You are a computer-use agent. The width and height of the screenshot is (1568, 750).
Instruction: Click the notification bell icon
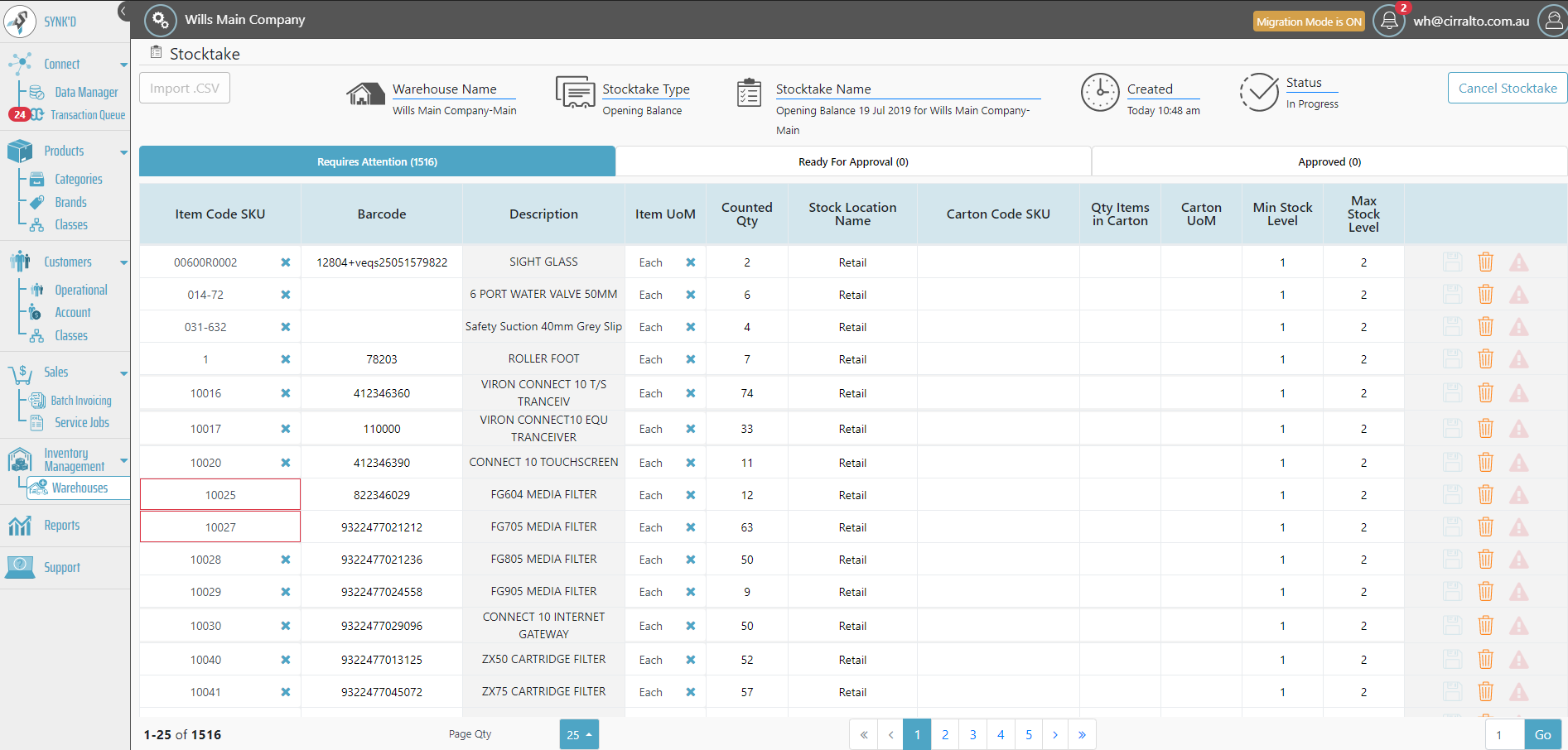[1389, 21]
